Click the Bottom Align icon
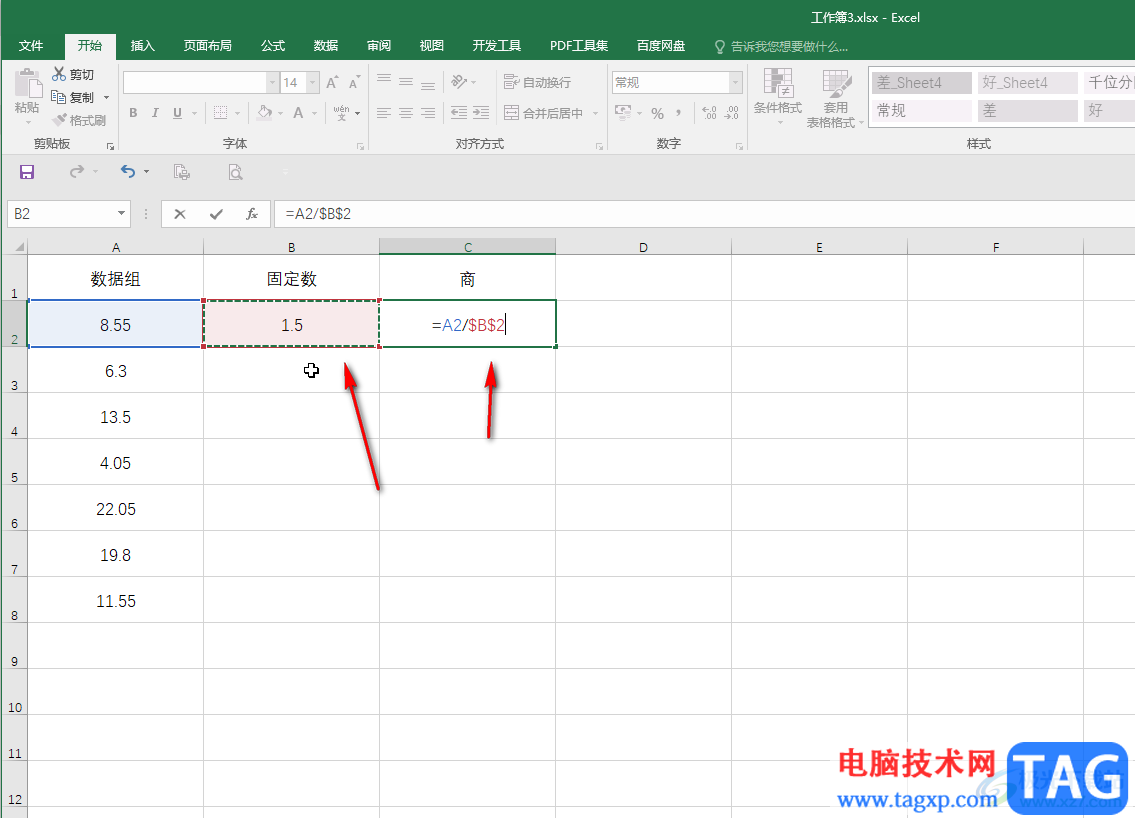The width and height of the screenshot is (1135, 818). 429,83
